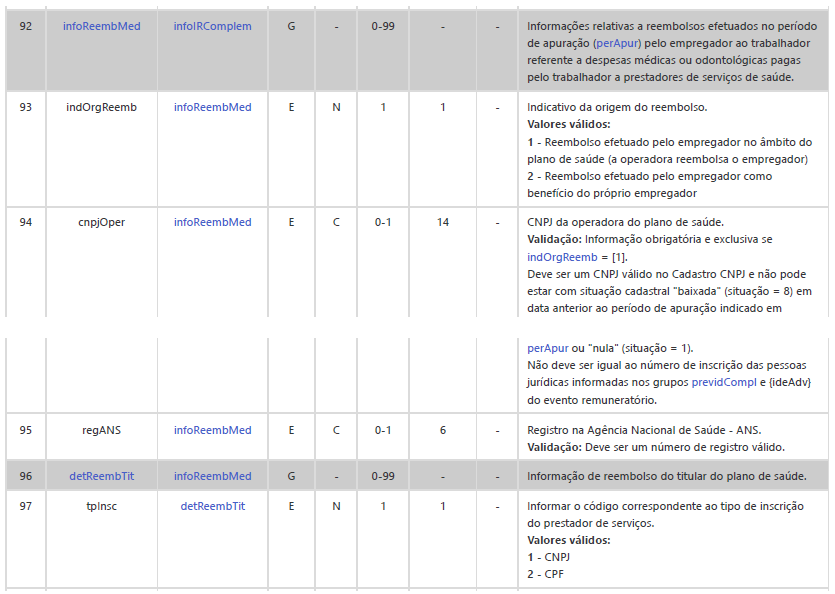Follow perApur link before 'ou "nula"' text
The image size is (835, 594).
tap(547, 348)
